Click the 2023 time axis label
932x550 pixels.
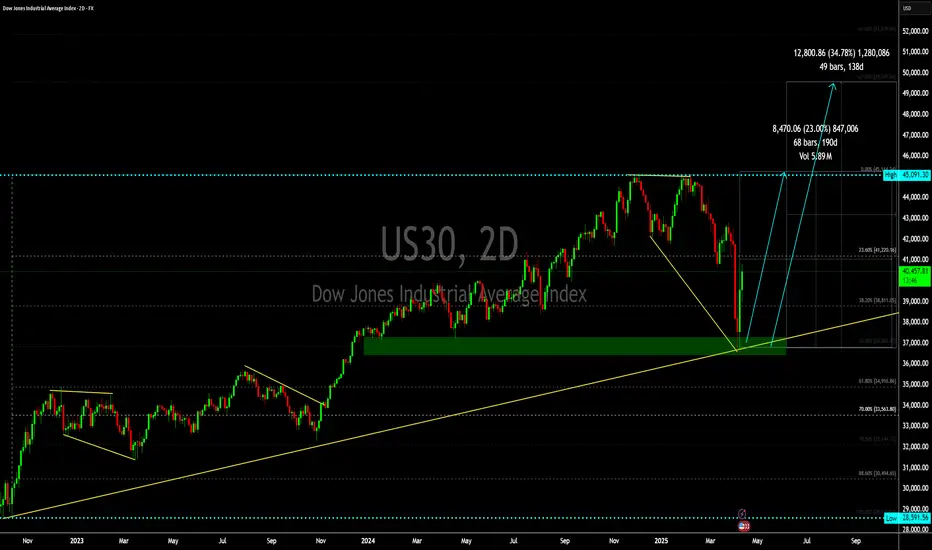pos(77,541)
